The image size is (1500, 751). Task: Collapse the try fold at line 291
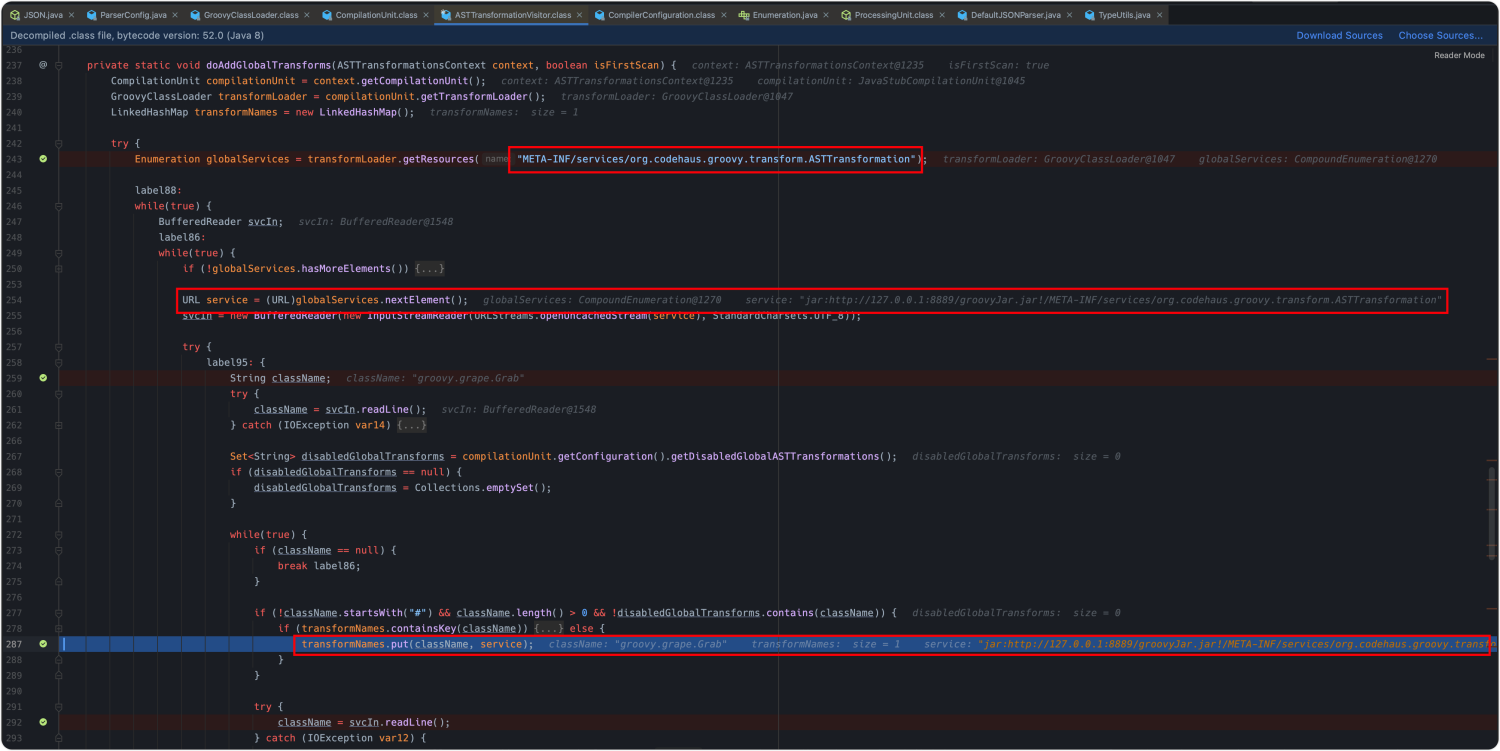coord(60,706)
